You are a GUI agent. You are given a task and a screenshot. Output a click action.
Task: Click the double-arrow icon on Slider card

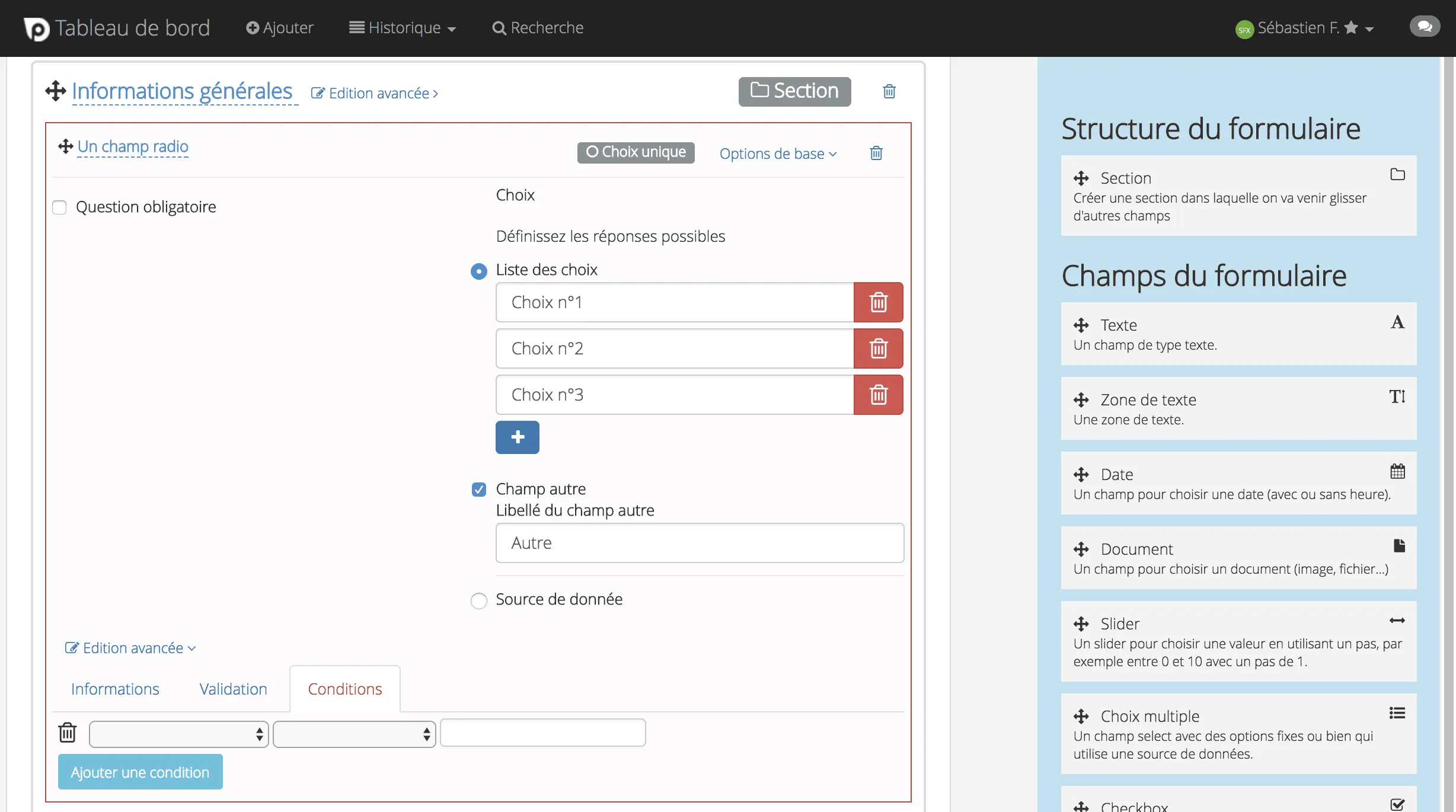point(1397,621)
